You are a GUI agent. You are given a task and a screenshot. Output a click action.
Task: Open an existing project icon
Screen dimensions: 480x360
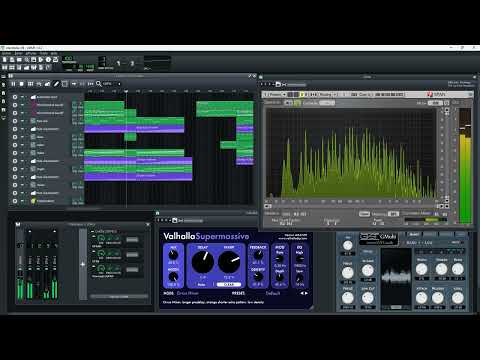coord(19,60)
